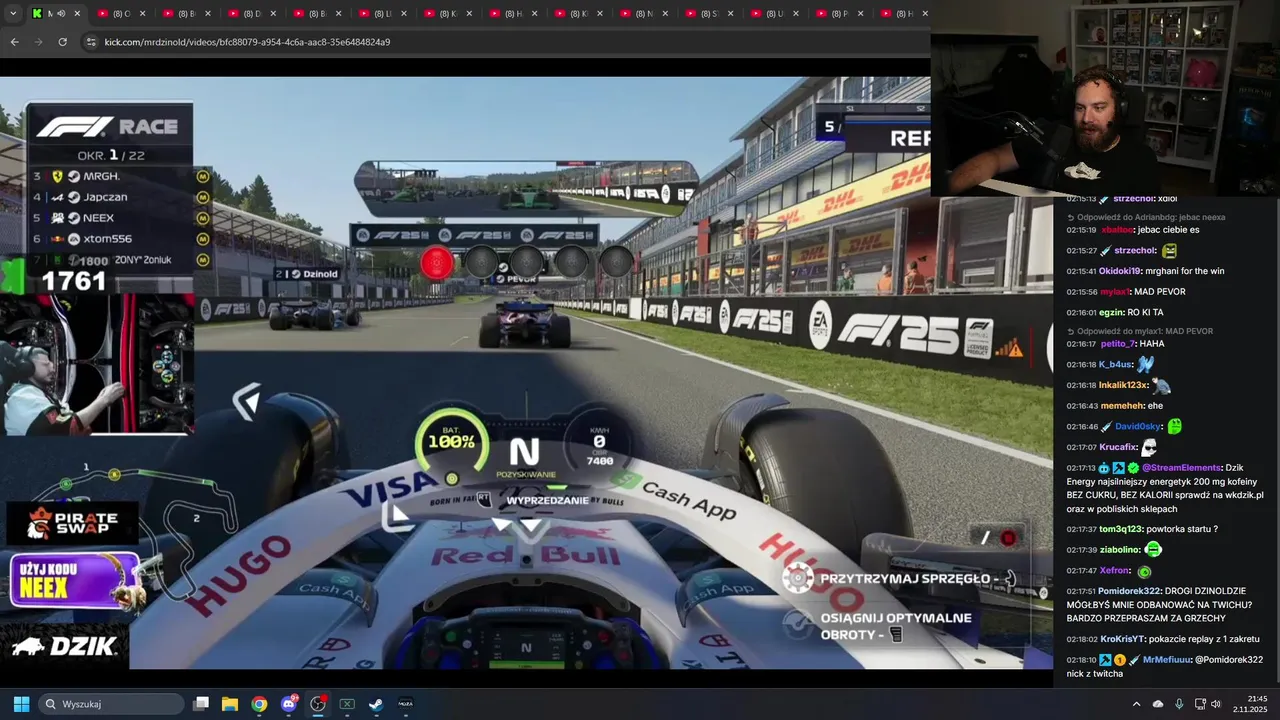Click the emote in strzechol's 02:15:27 message

[1169, 251]
